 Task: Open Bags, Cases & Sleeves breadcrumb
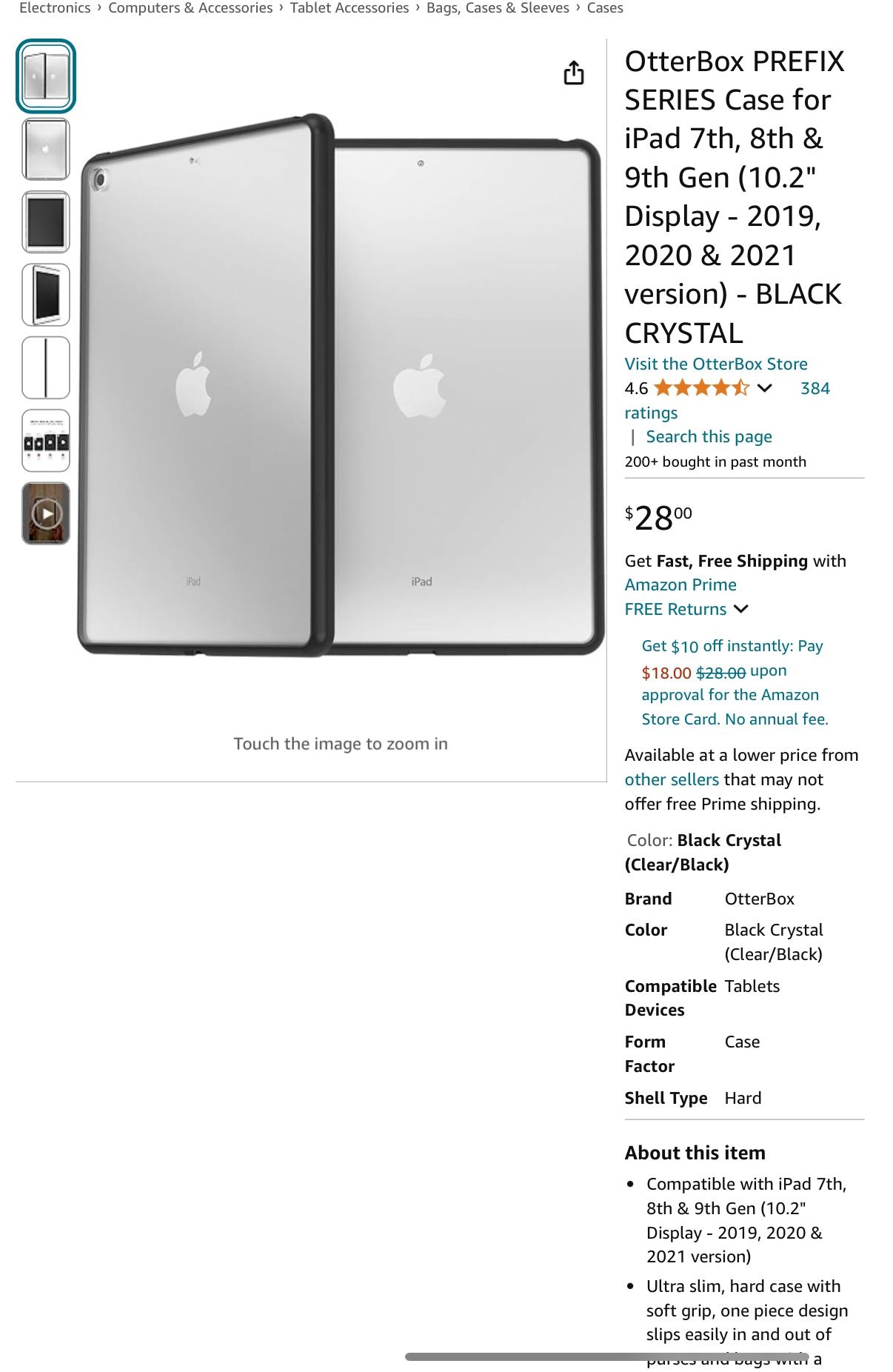(498, 8)
